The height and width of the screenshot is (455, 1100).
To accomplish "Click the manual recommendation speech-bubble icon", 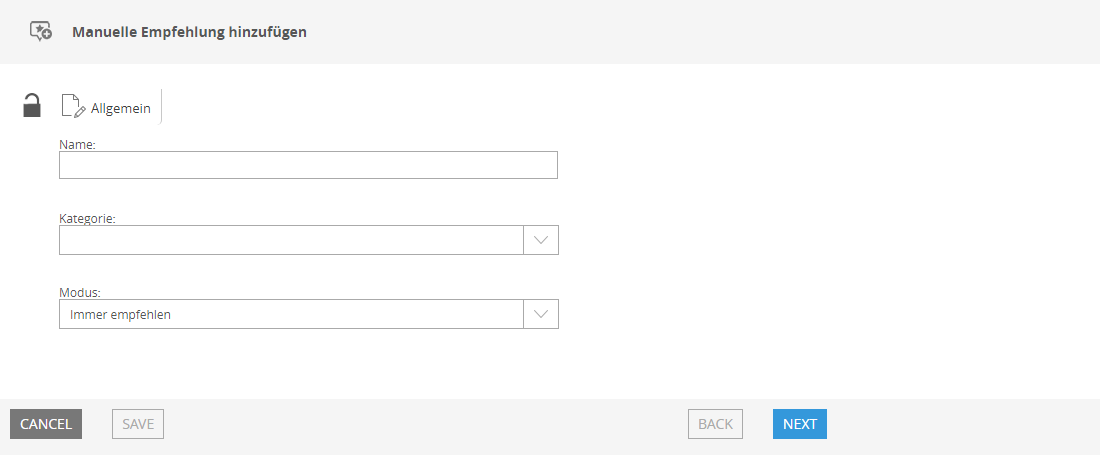I will (x=40, y=32).
